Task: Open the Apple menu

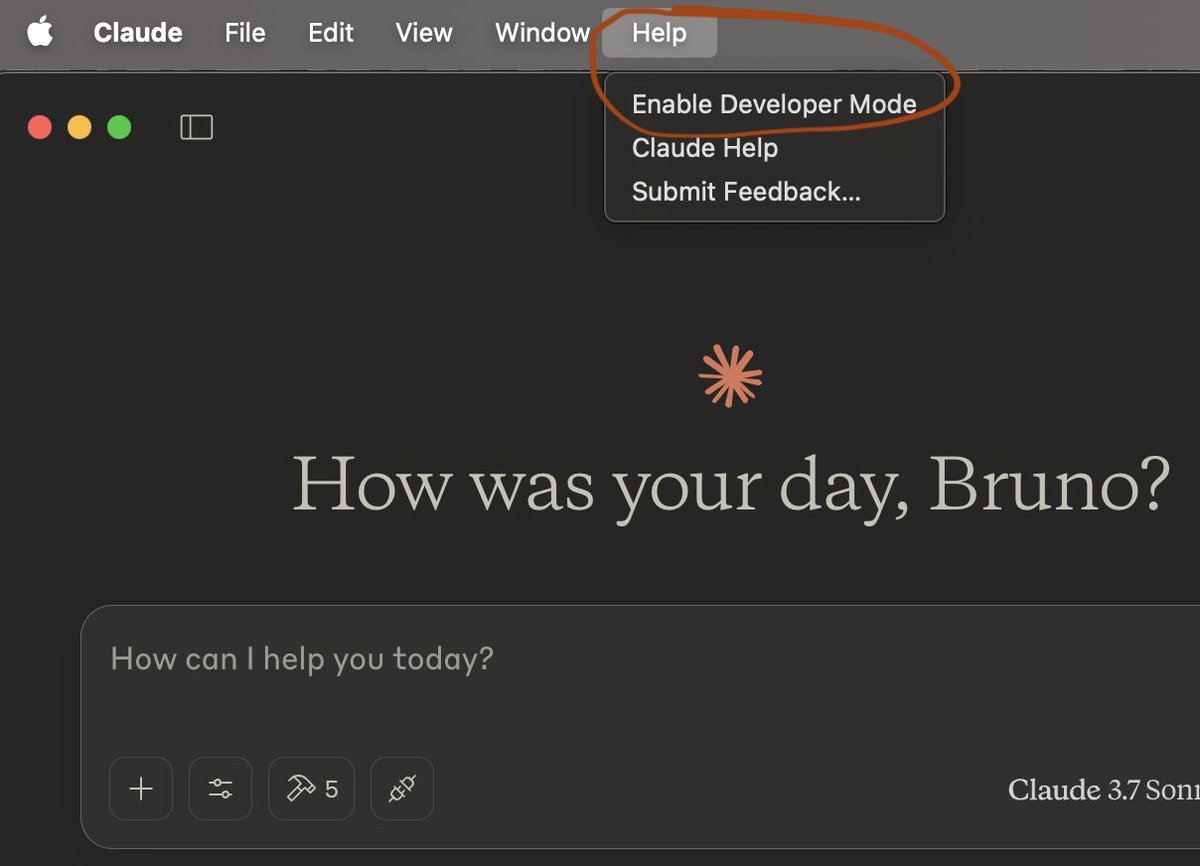Action: tap(40, 33)
